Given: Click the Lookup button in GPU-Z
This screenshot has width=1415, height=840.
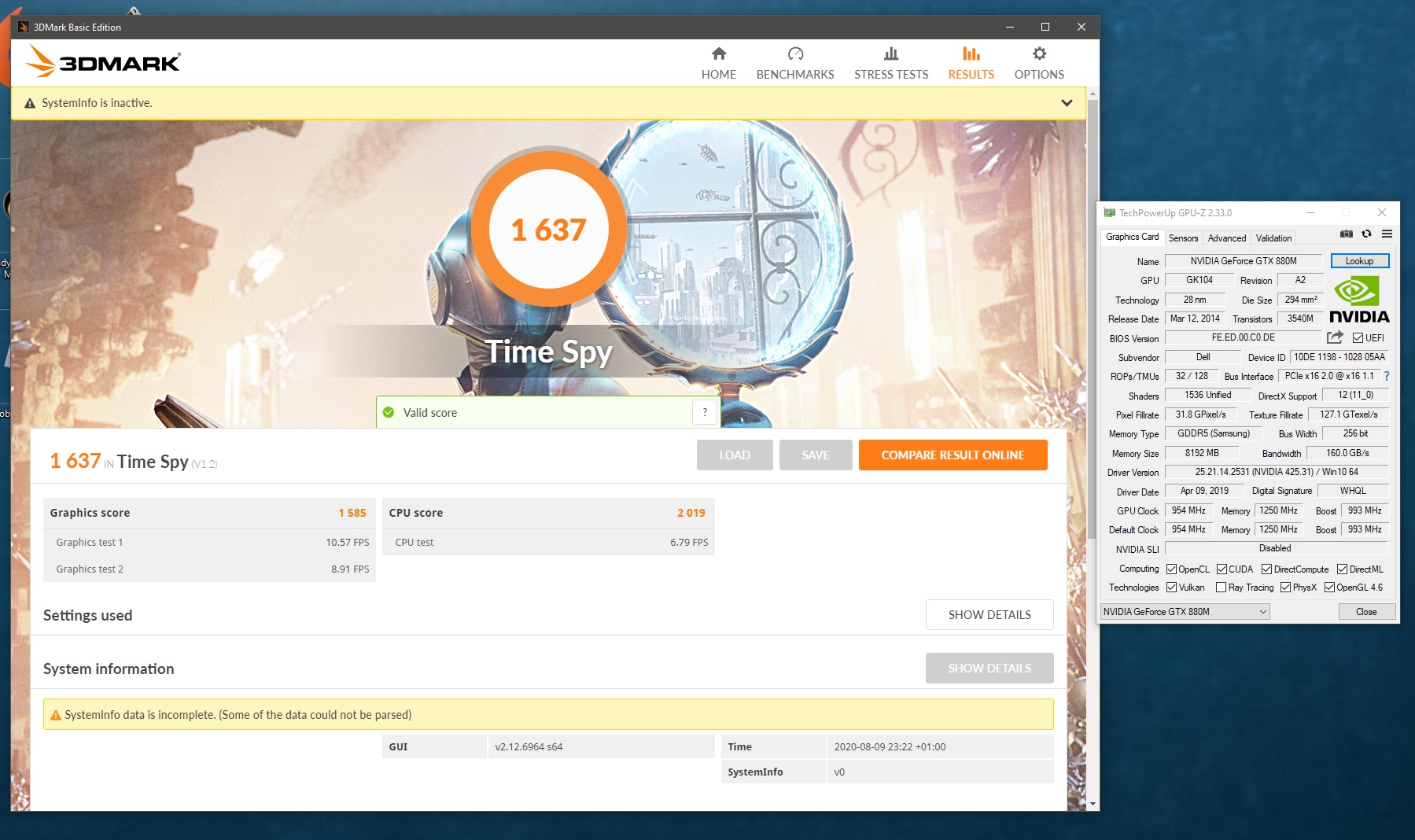Looking at the screenshot, I should (1359, 261).
